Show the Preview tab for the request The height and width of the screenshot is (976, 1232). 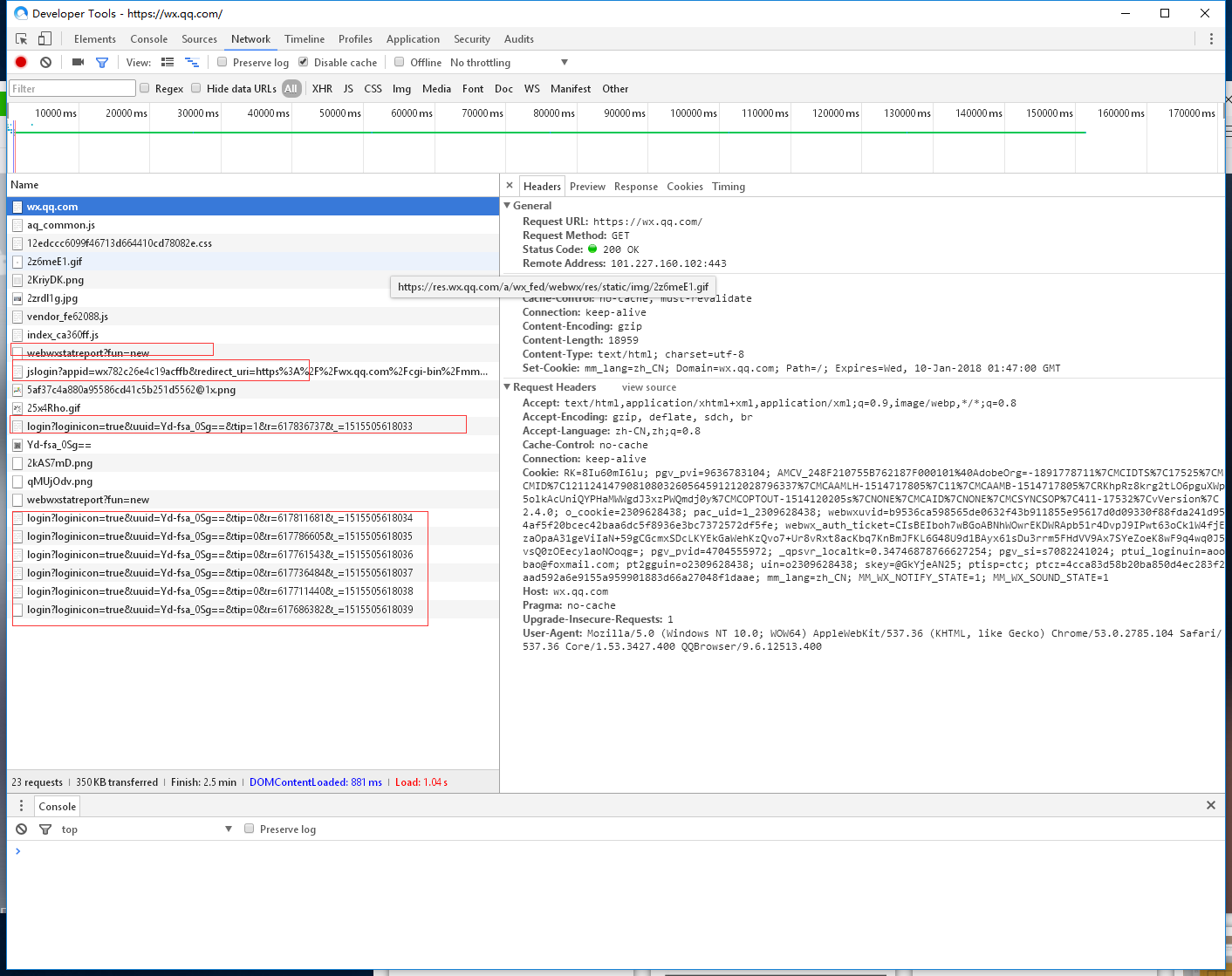click(x=587, y=187)
